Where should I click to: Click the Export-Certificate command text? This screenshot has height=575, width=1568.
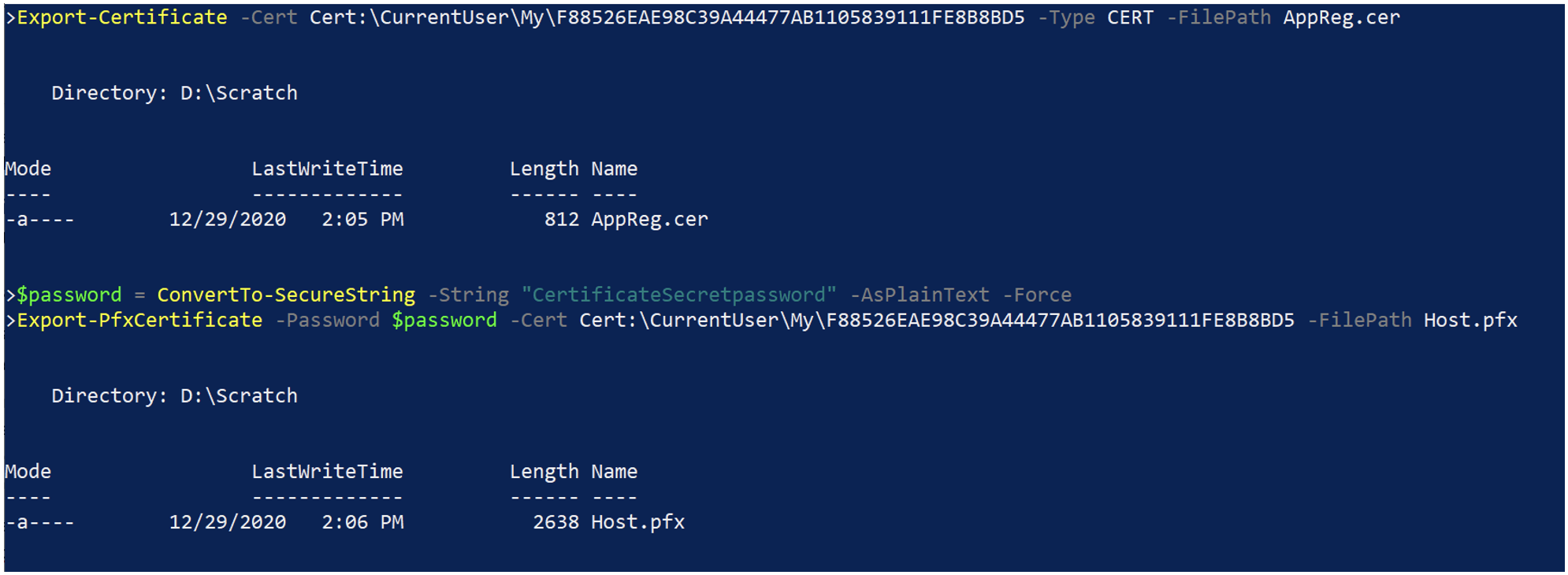coord(122,17)
